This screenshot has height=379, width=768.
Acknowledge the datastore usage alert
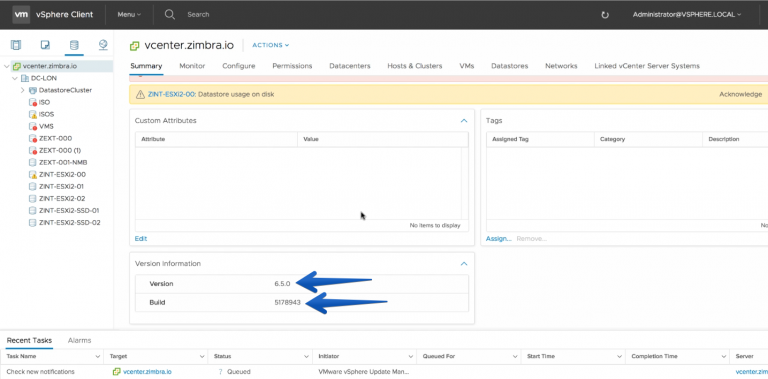(x=740, y=94)
